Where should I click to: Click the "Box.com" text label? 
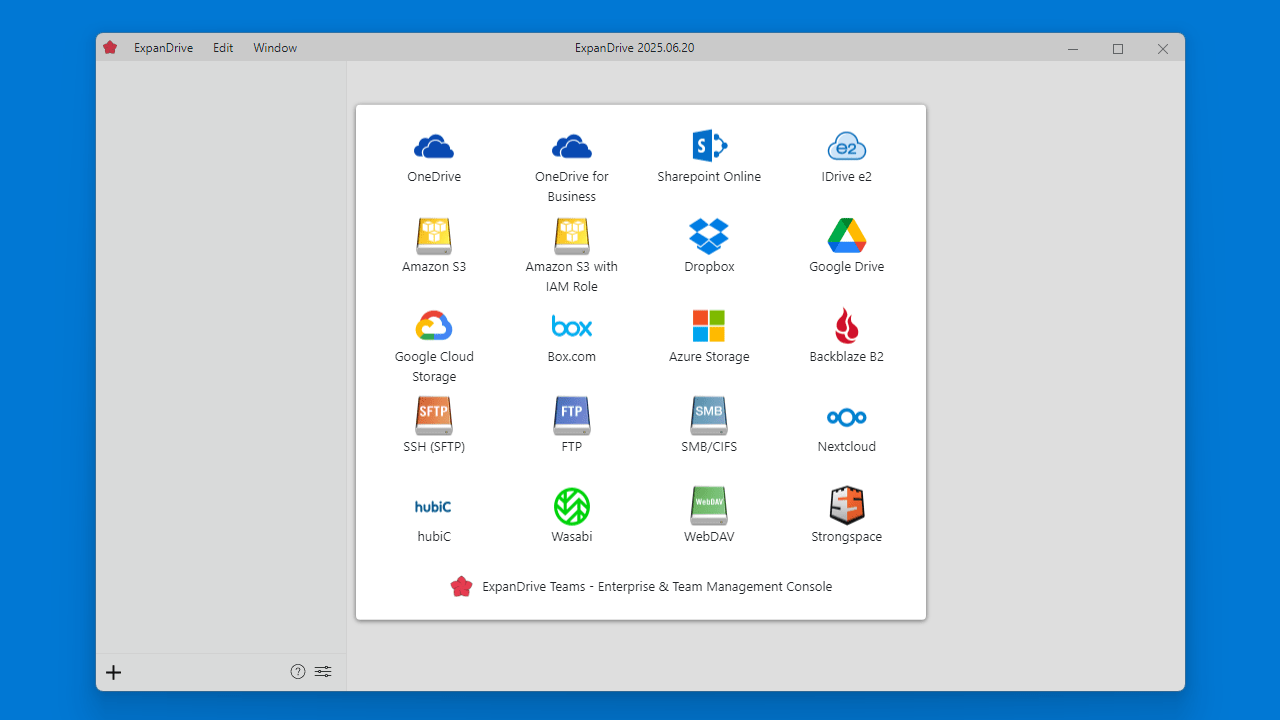click(x=572, y=357)
